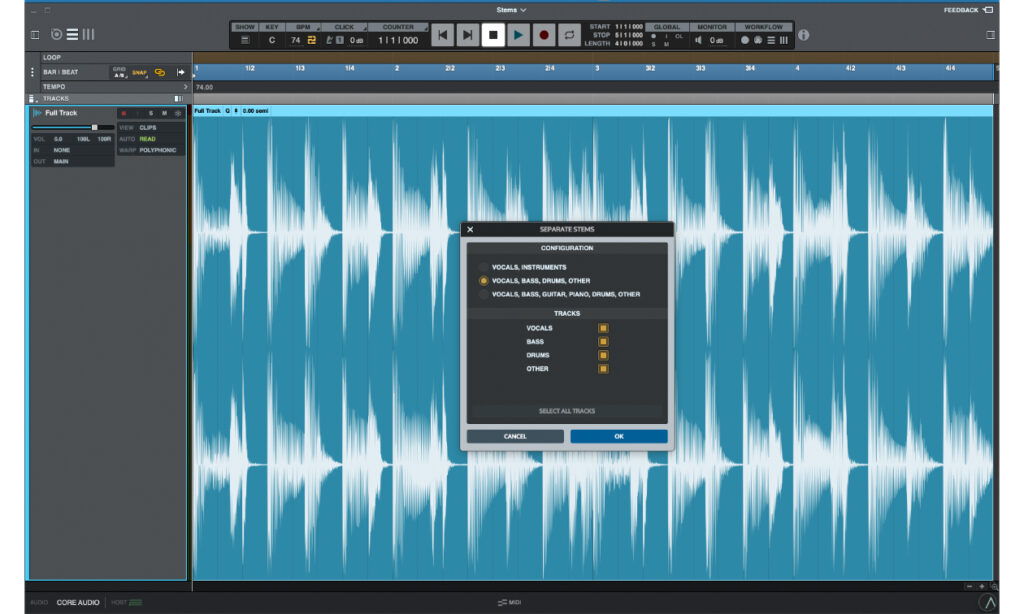Arm recording with the record button
This screenshot has height=614, width=1024.
pyautogui.click(x=544, y=35)
